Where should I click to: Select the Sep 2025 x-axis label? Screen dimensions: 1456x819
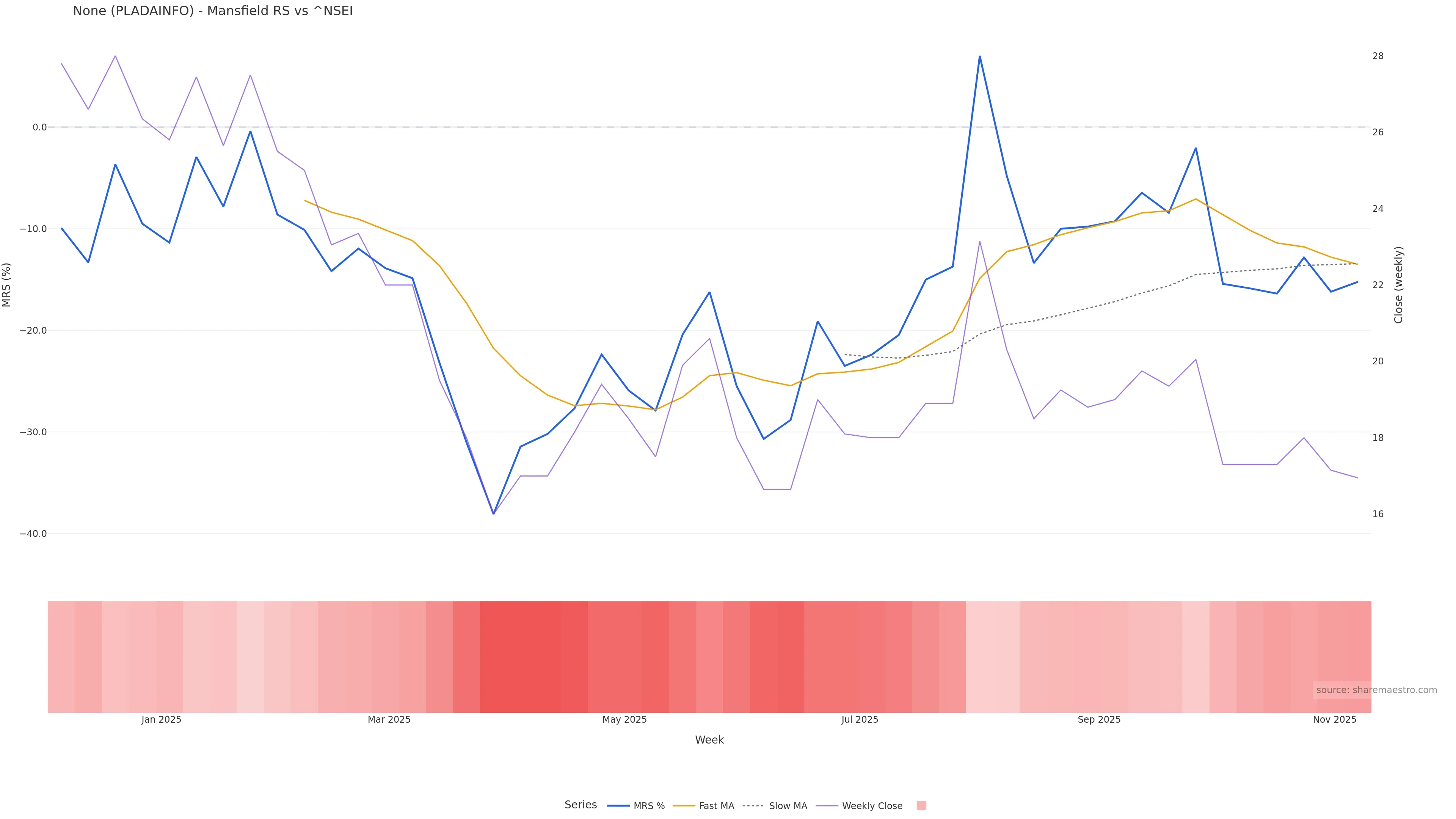pyautogui.click(x=1099, y=720)
